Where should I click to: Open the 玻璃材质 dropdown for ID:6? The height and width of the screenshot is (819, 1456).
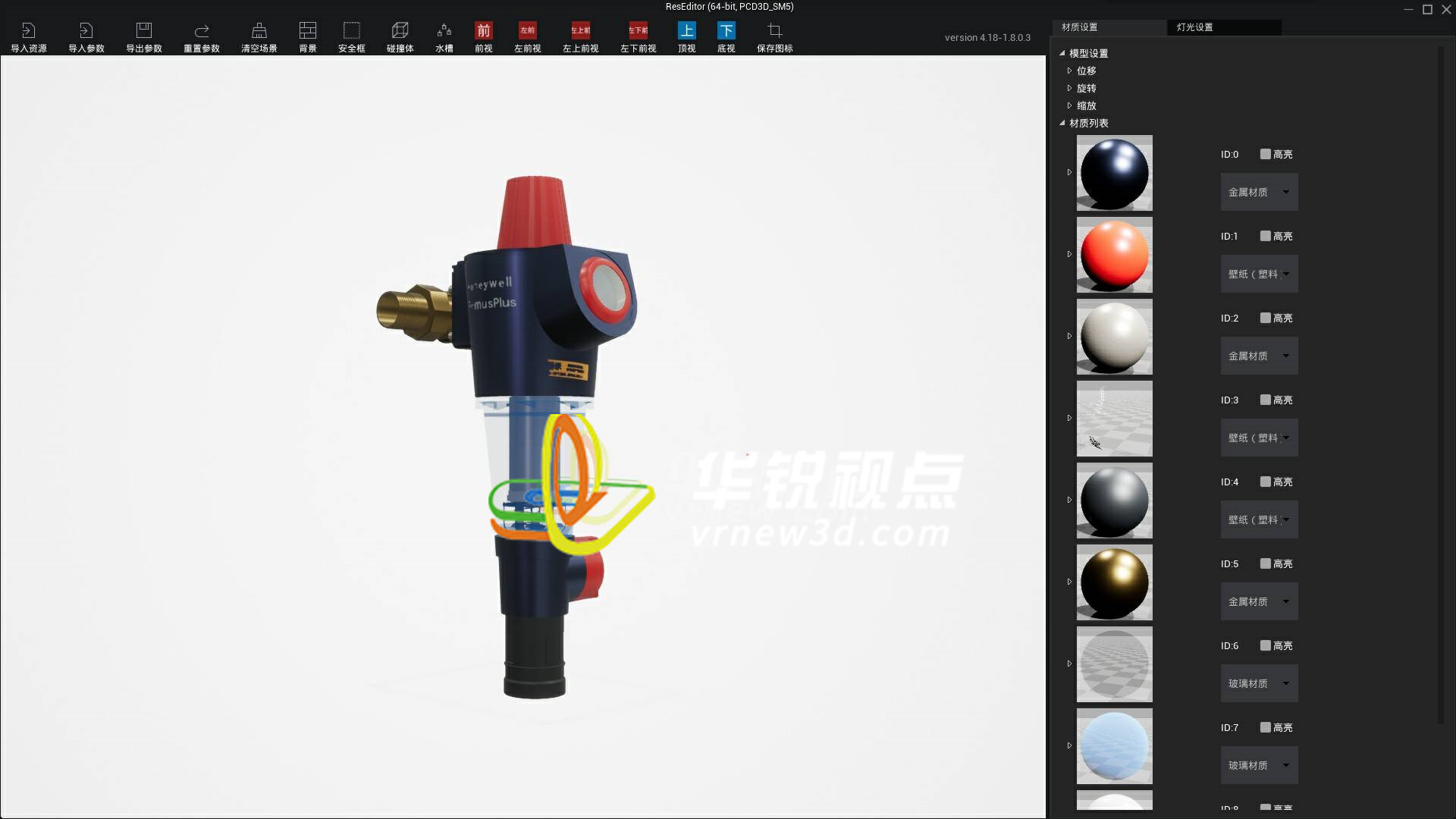(1259, 683)
